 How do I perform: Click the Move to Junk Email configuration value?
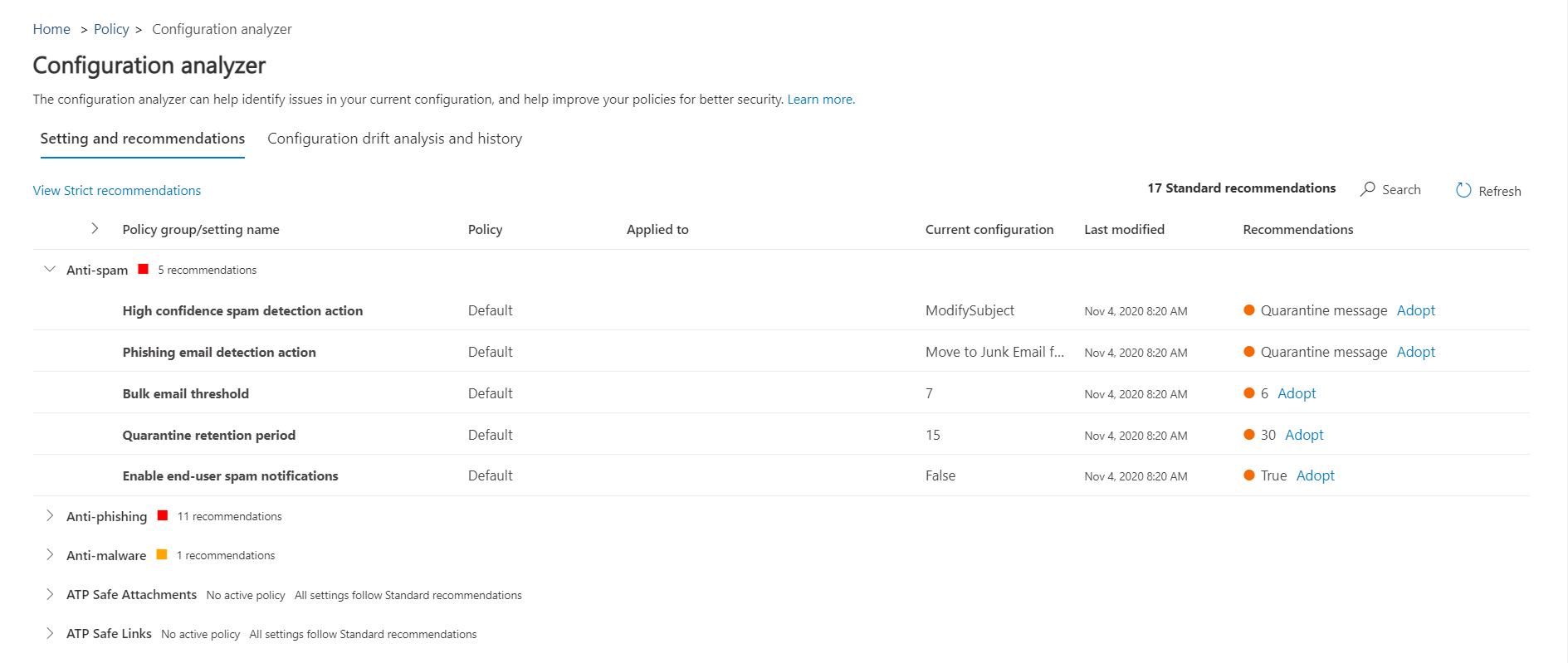(x=994, y=352)
